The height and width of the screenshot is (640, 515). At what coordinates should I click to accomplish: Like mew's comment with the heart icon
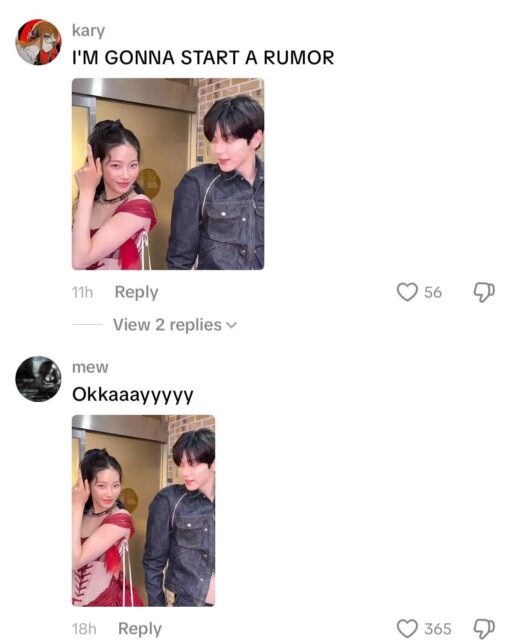[x=407, y=628]
